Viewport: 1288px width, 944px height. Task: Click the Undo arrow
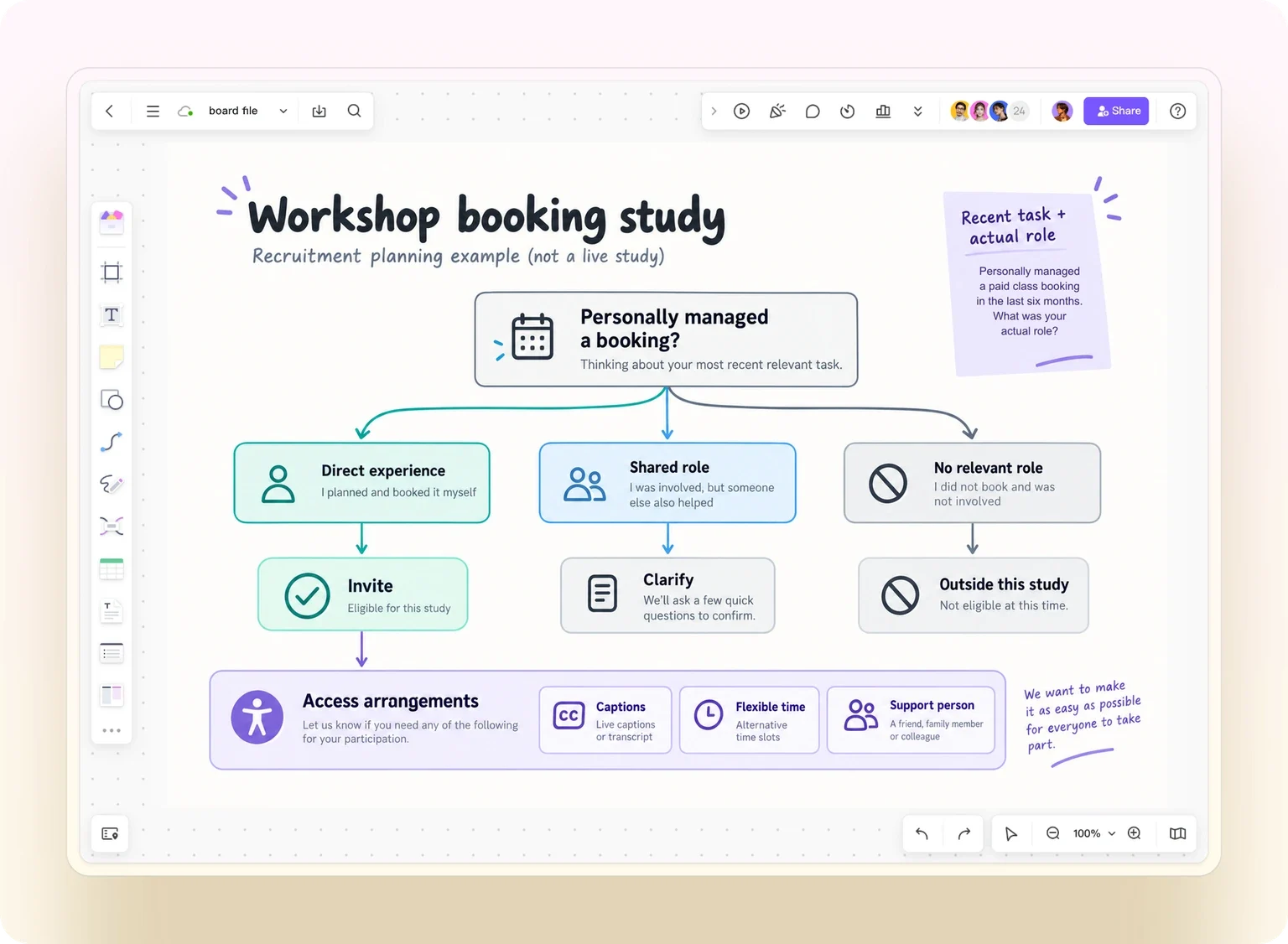tap(922, 833)
